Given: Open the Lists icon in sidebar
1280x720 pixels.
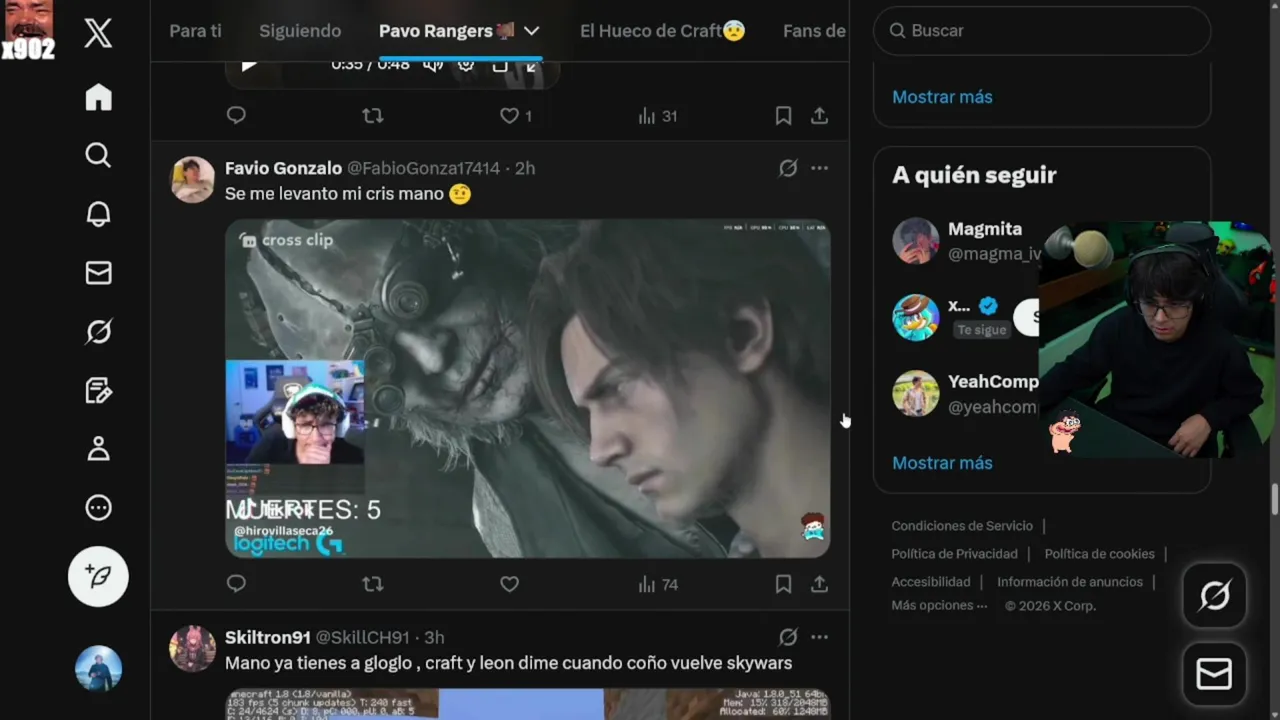Looking at the screenshot, I should point(98,390).
